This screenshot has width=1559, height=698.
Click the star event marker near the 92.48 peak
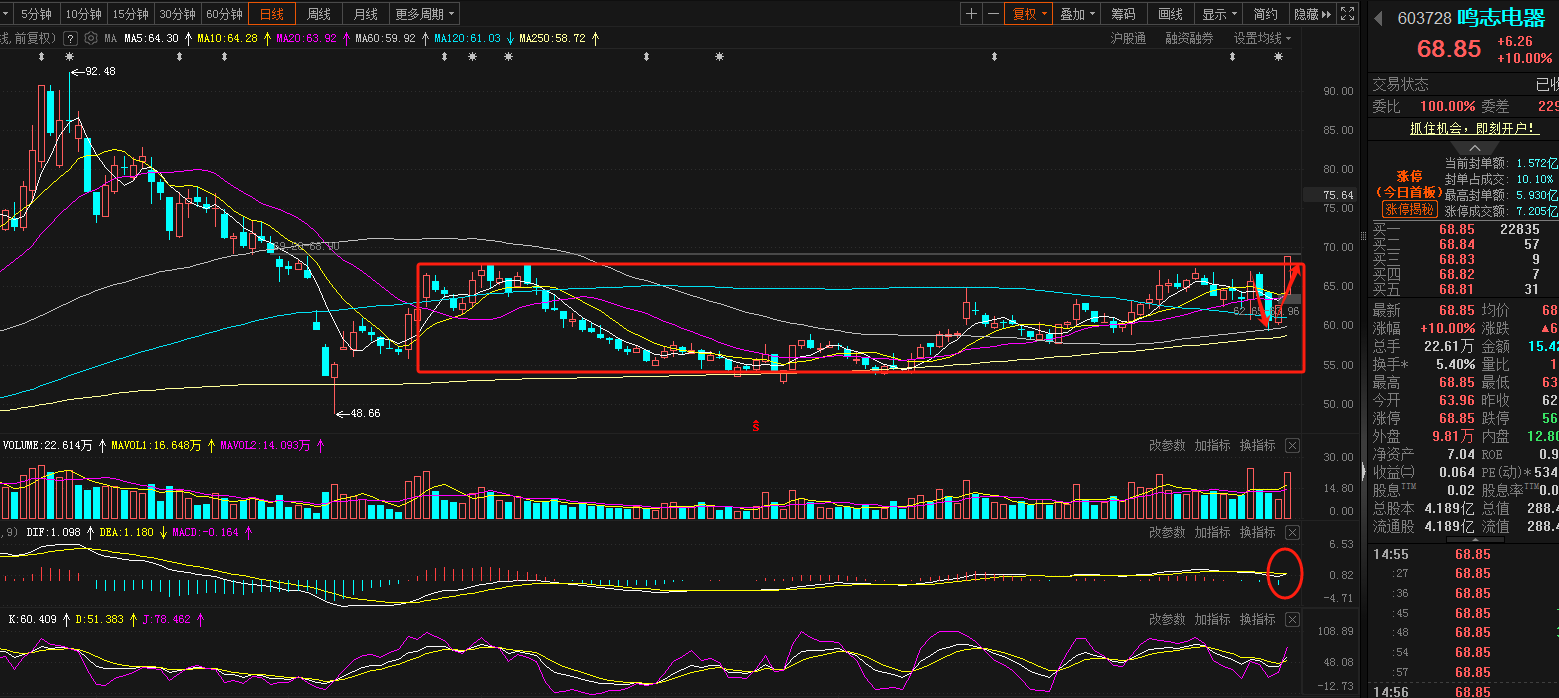coord(71,57)
